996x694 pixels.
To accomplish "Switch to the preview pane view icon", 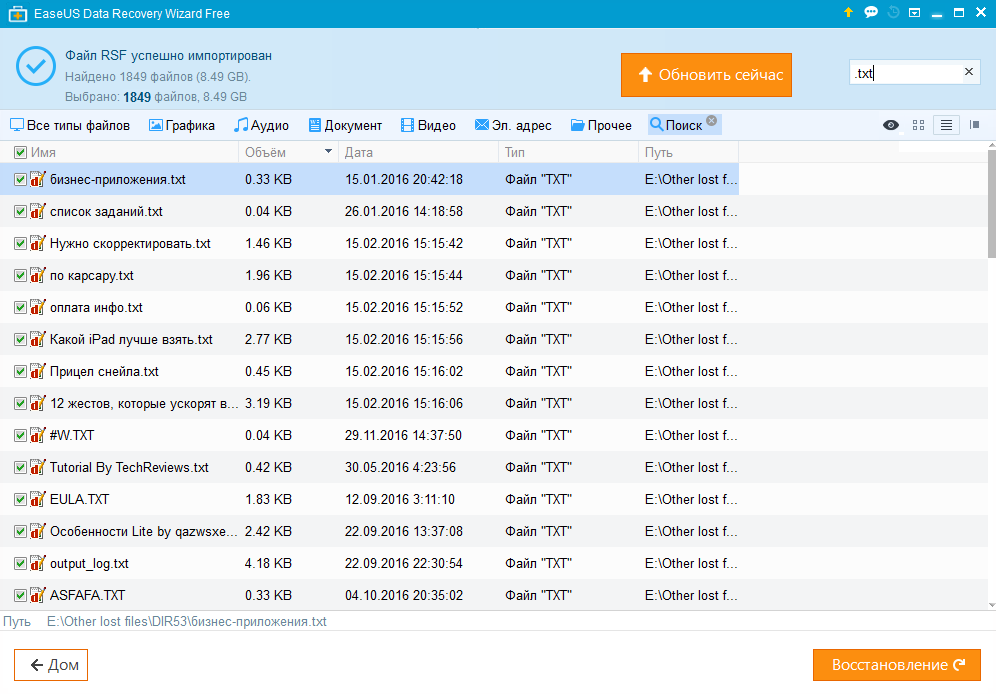I will 974,125.
